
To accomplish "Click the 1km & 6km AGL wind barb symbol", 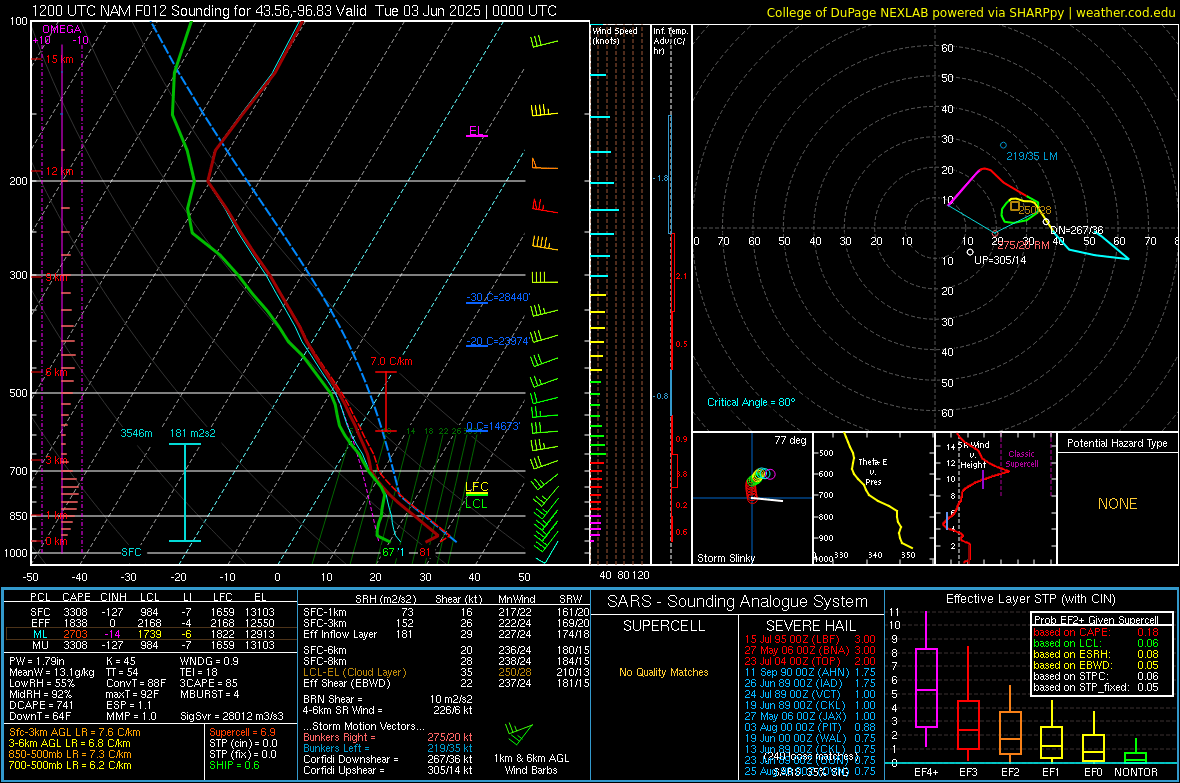I will 519,733.
